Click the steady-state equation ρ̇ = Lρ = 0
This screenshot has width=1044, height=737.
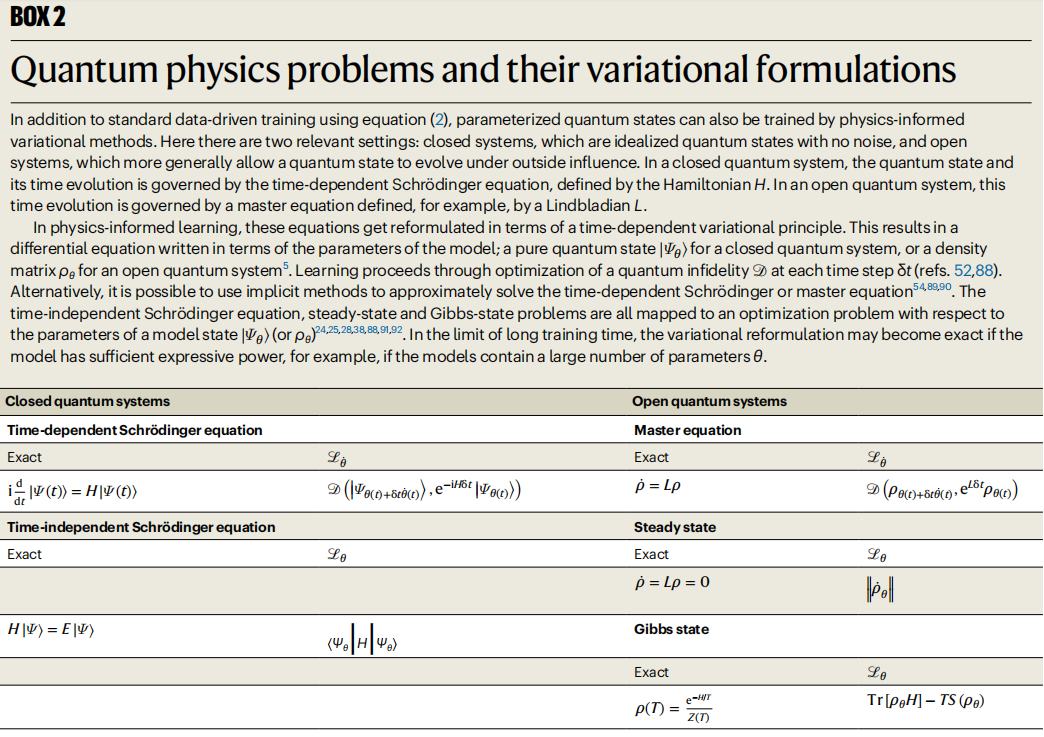coord(672,582)
